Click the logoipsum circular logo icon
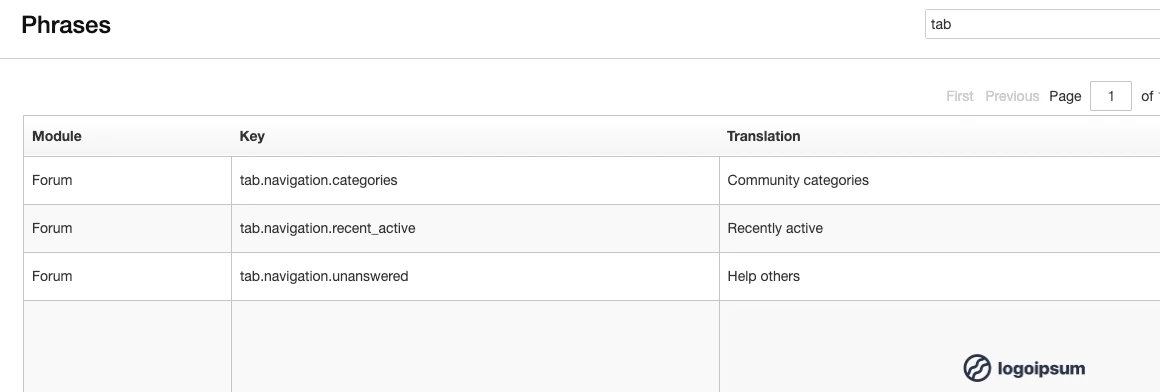Viewport: 1160px width, 392px height. [977, 368]
